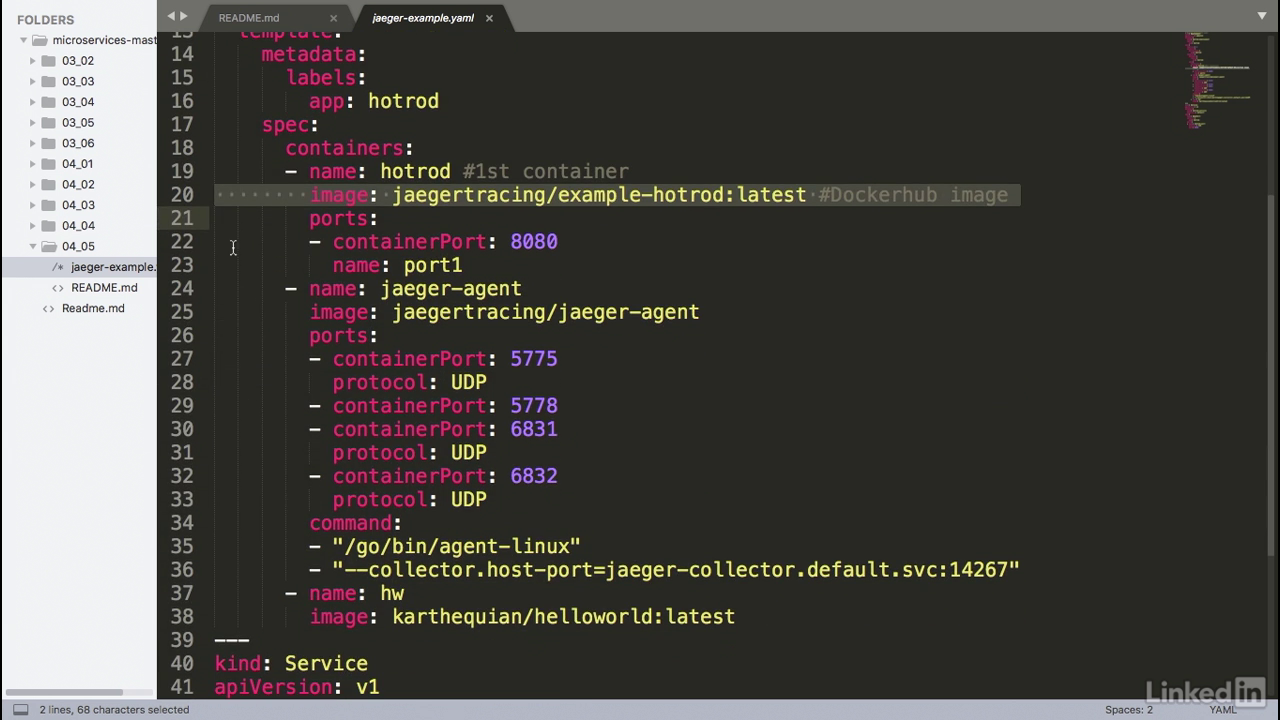Expand the 03_05 folder
The width and height of the screenshot is (1280, 720).
(x=32, y=122)
